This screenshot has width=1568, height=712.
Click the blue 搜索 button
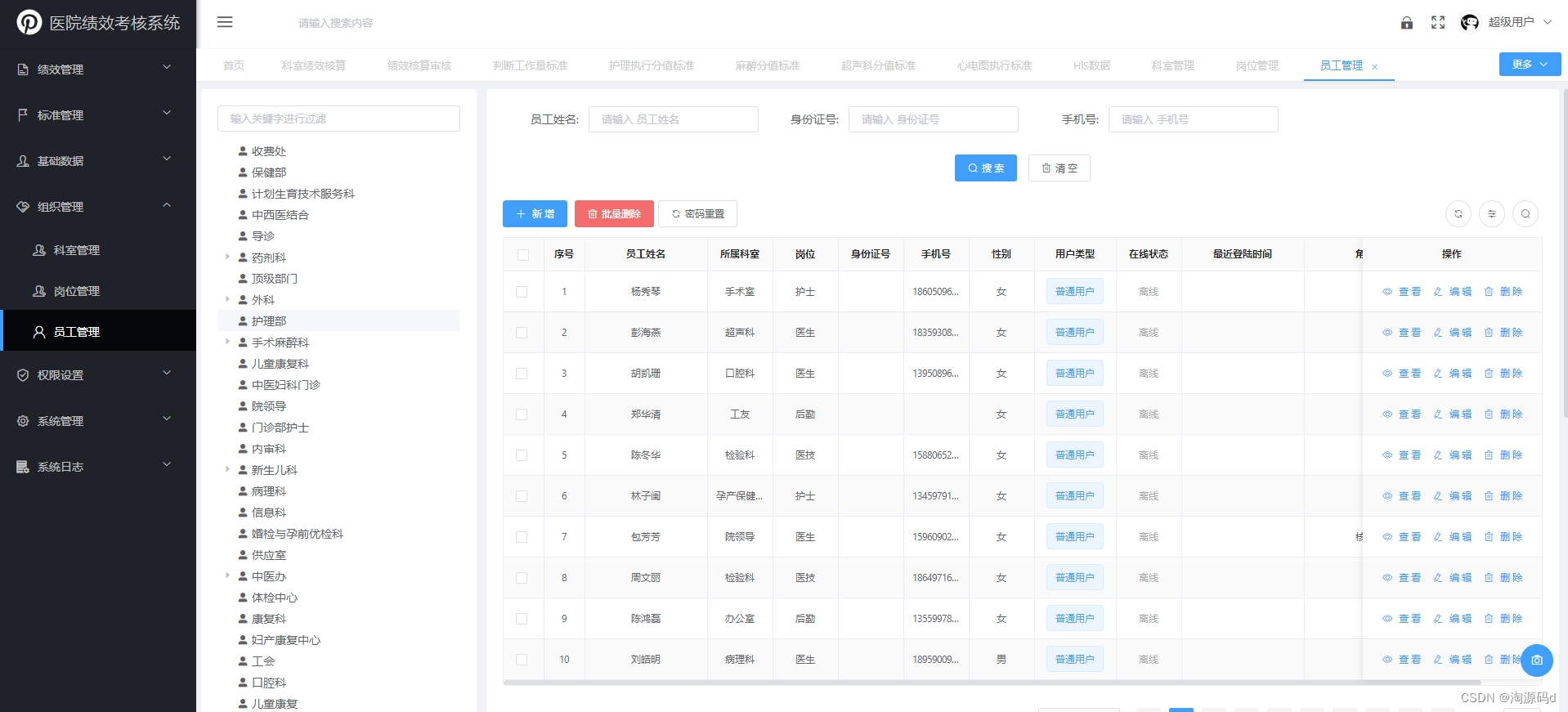tap(986, 168)
